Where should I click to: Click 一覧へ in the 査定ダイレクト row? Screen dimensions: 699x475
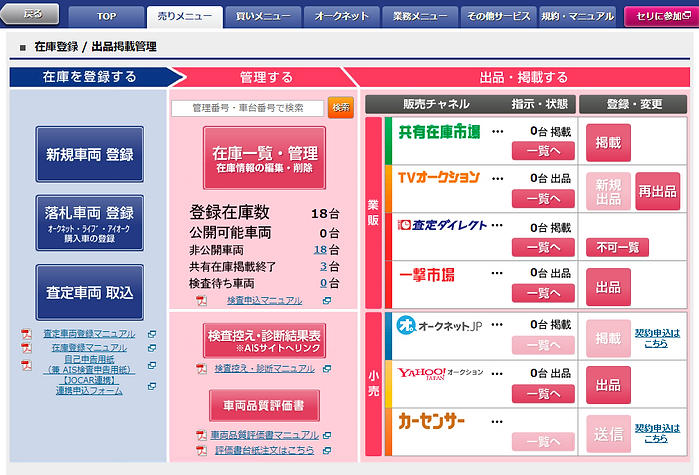tap(543, 247)
